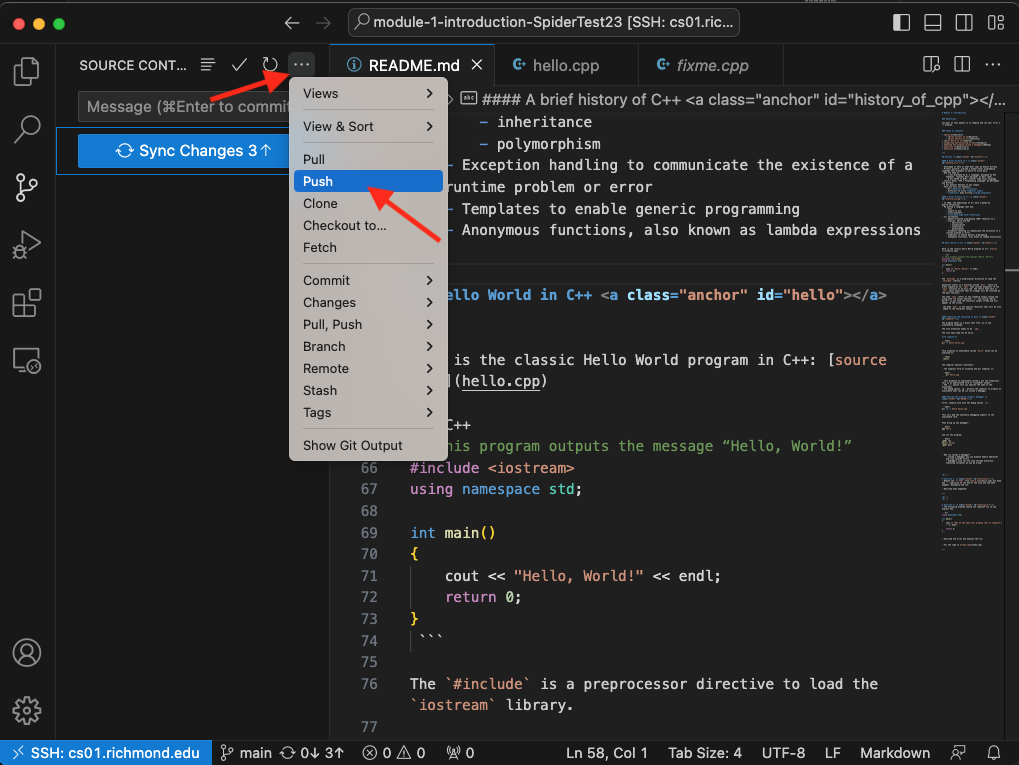Open the Search view in activity bar

point(27,129)
